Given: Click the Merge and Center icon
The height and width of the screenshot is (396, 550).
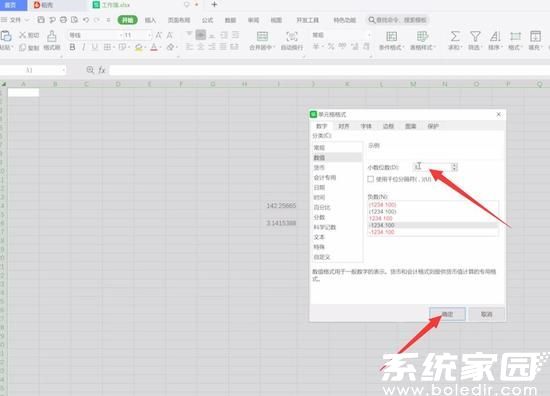Looking at the screenshot, I should [262, 36].
